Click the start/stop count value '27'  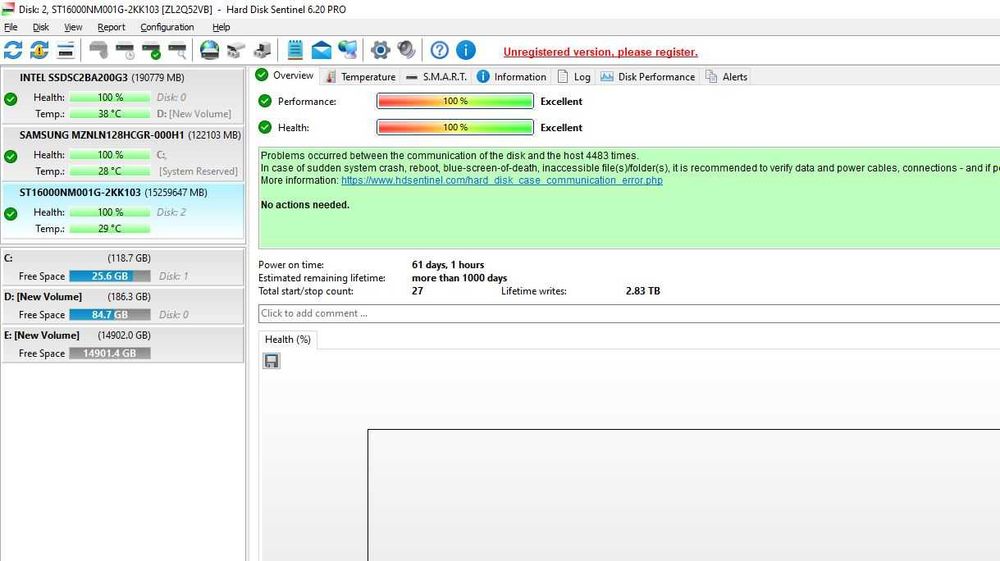(x=417, y=291)
